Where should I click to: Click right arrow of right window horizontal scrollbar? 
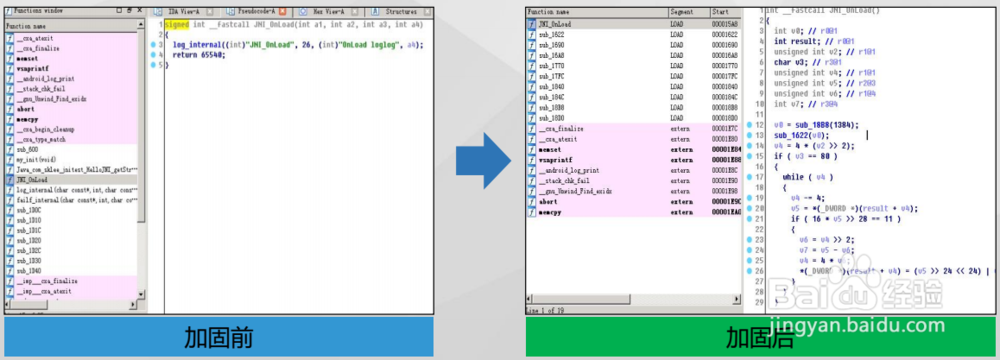[x=738, y=300]
